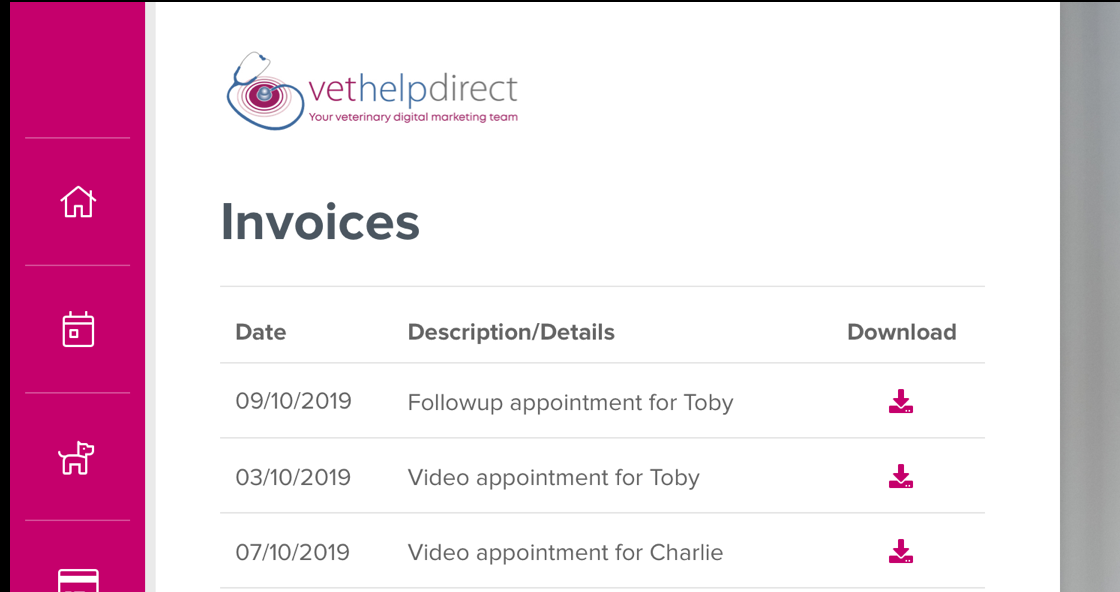The height and width of the screenshot is (592, 1120).
Task: Click the Description/Details column header
Action: pos(511,332)
